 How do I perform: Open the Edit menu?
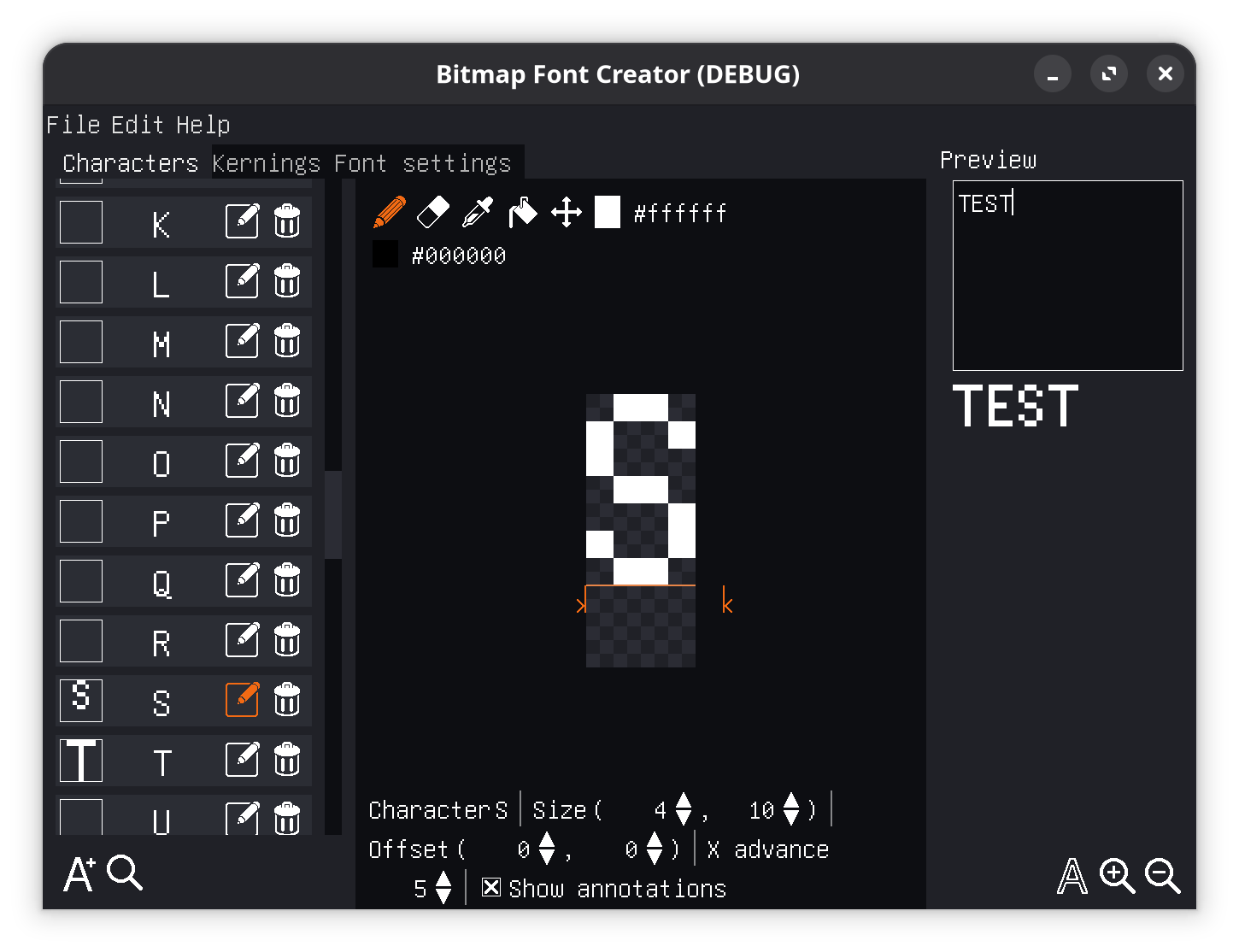click(x=138, y=125)
